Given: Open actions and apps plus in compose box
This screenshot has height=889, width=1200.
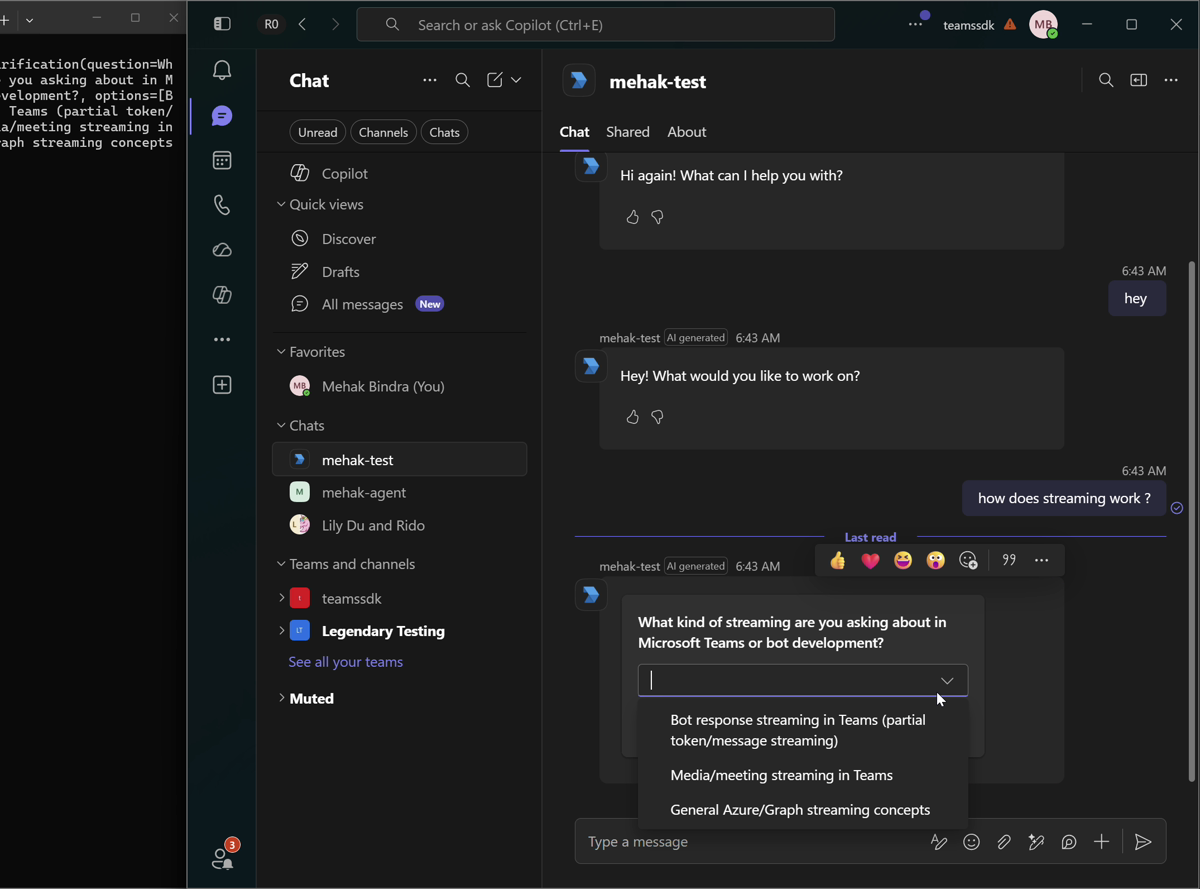Looking at the screenshot, I should [x=1101, y=842].
